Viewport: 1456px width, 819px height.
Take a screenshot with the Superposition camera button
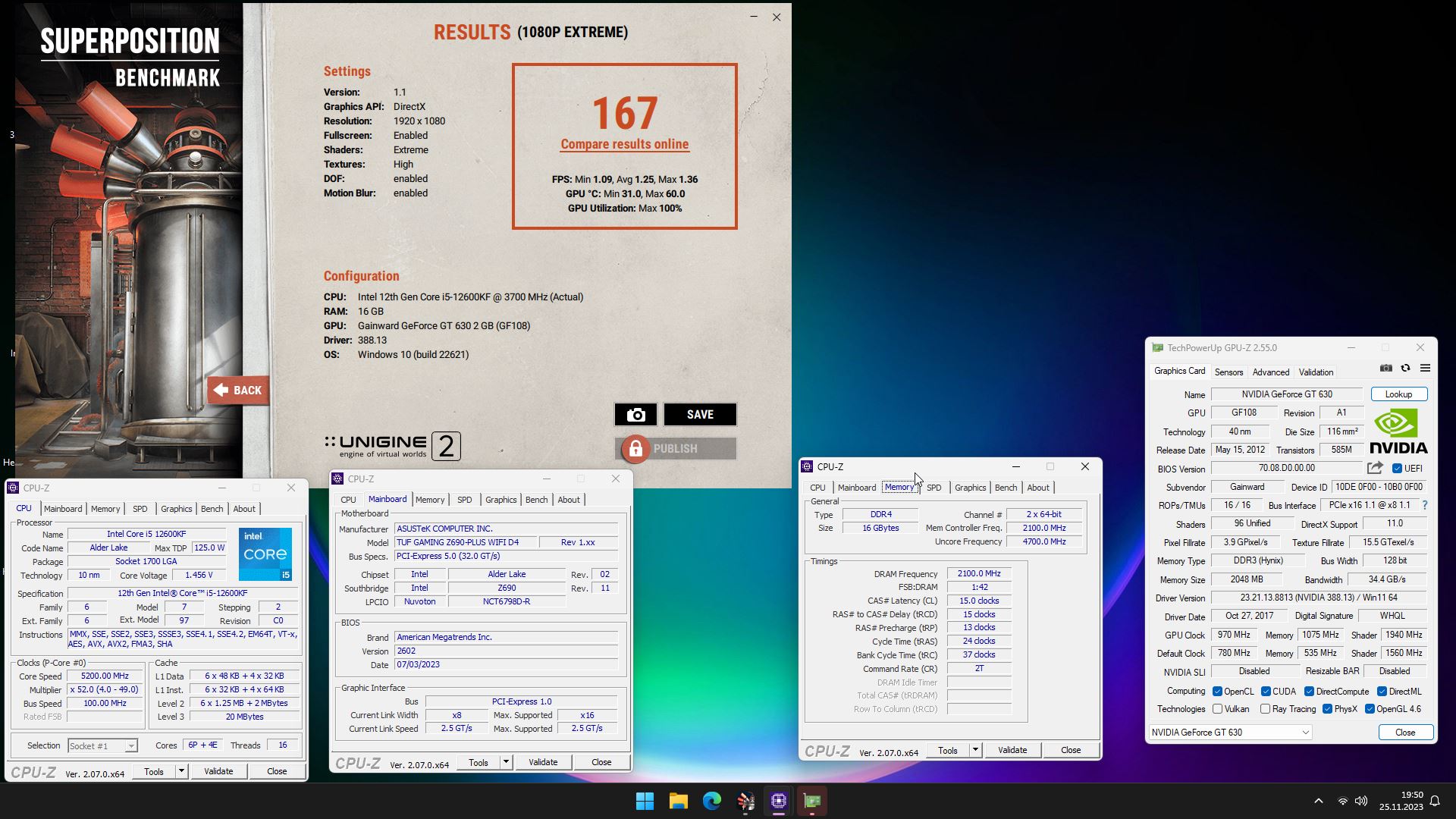click(635, 415)
